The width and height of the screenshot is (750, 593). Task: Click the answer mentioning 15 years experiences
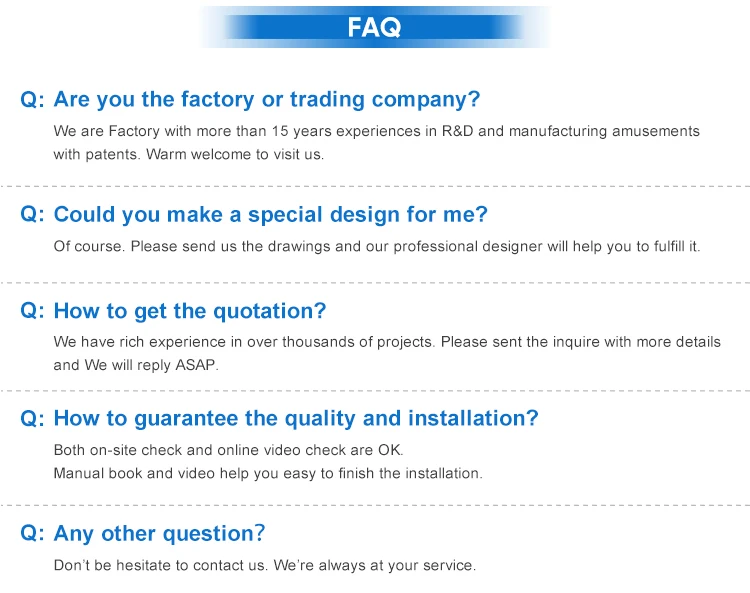tap(376, 131)
